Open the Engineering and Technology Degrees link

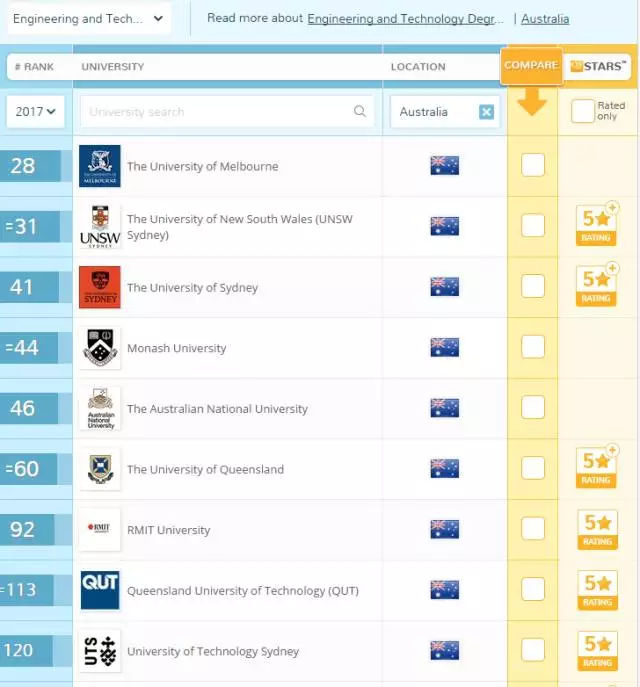(x=406, y=19)
